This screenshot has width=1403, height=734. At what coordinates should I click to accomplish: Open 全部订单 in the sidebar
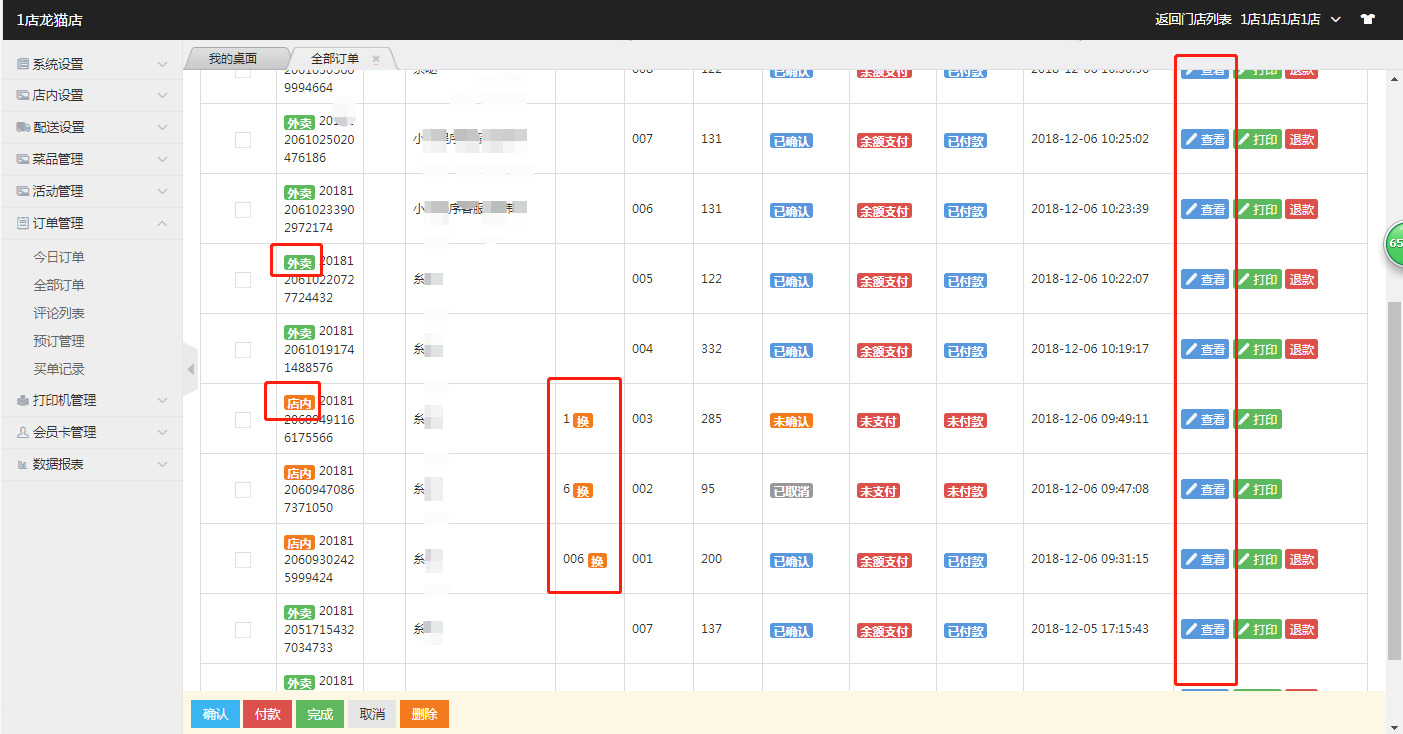(59, 285)
